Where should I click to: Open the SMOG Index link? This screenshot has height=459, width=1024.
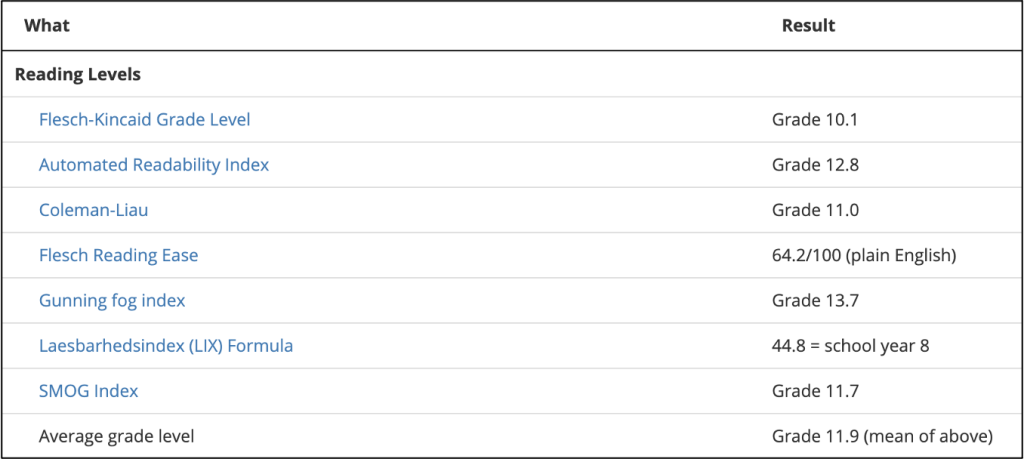88,391
